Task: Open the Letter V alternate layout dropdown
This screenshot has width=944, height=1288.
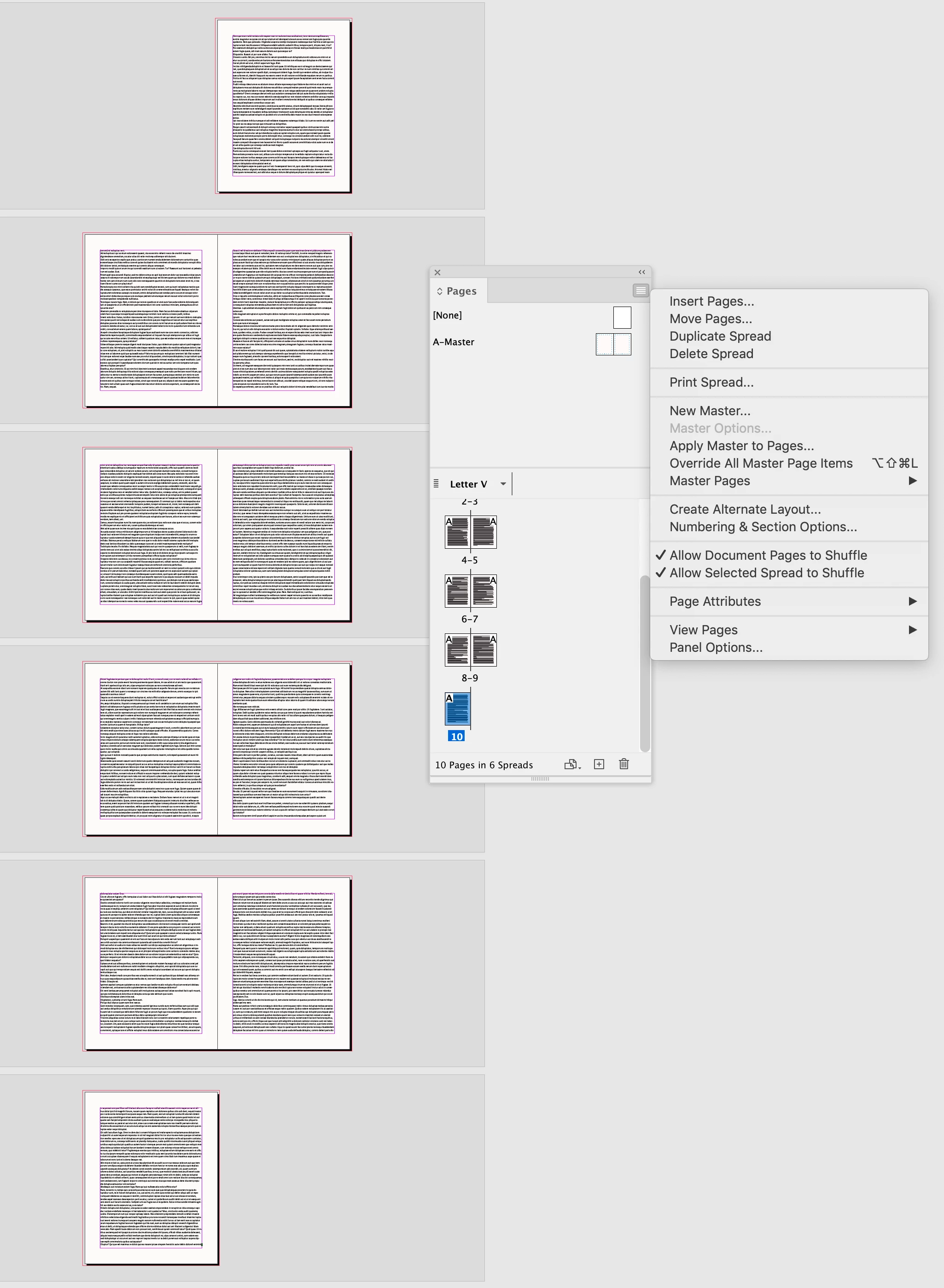Action: coord(503,484)
